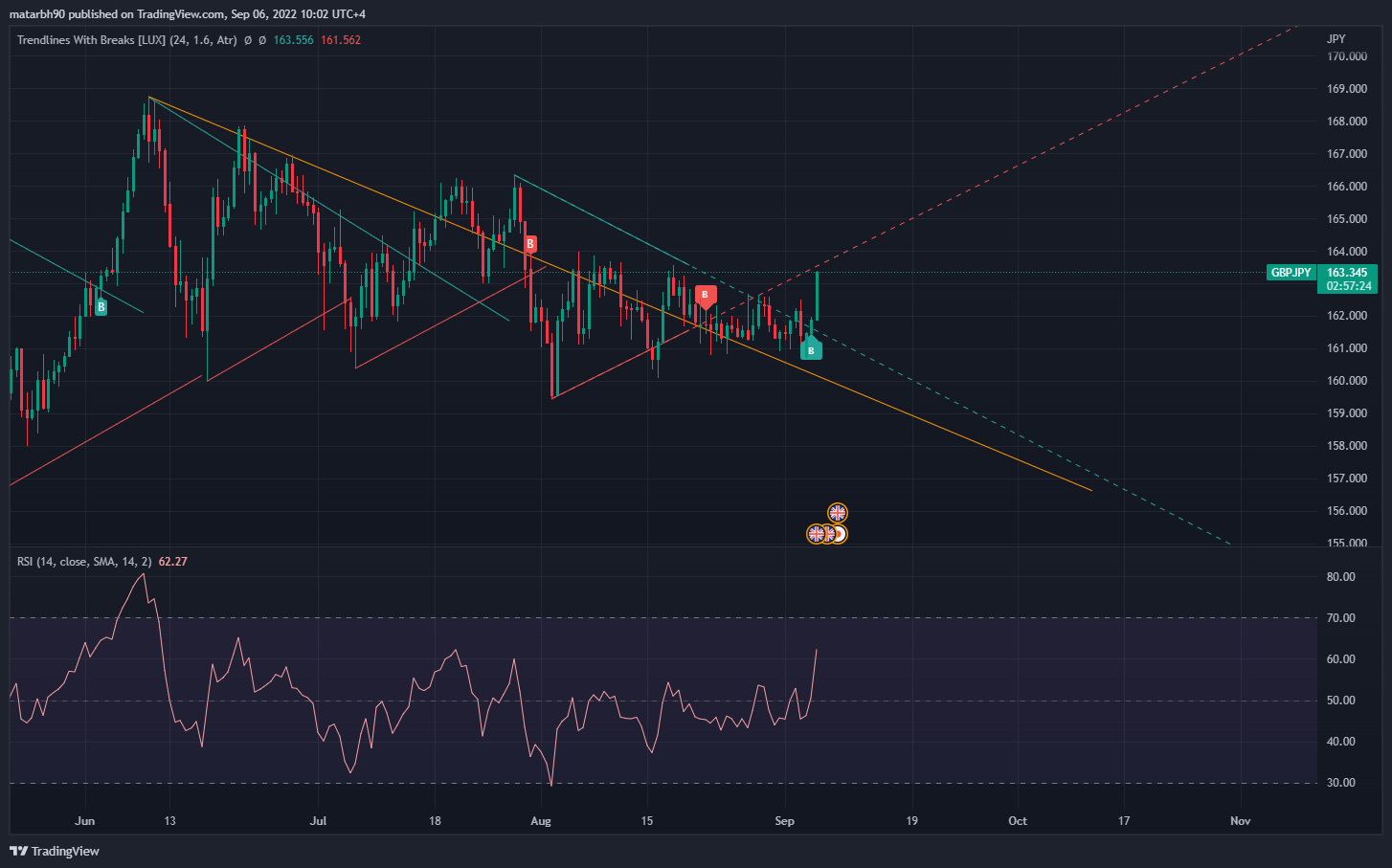Select the green B break marker in early September
Viewport: 1392px width, 868px height.
pos(811,348)
